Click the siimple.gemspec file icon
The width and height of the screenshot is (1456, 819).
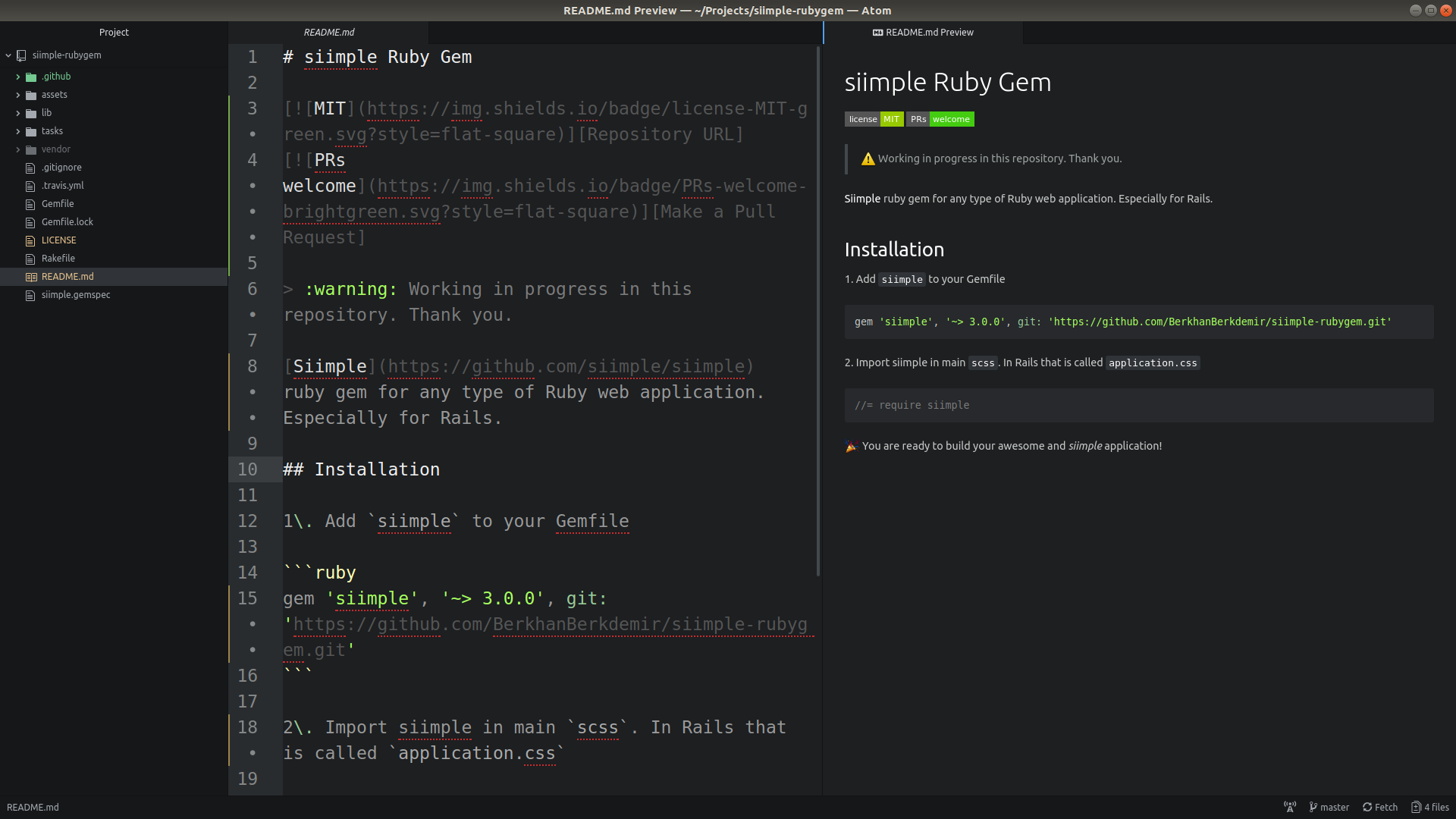coord(30,295)
